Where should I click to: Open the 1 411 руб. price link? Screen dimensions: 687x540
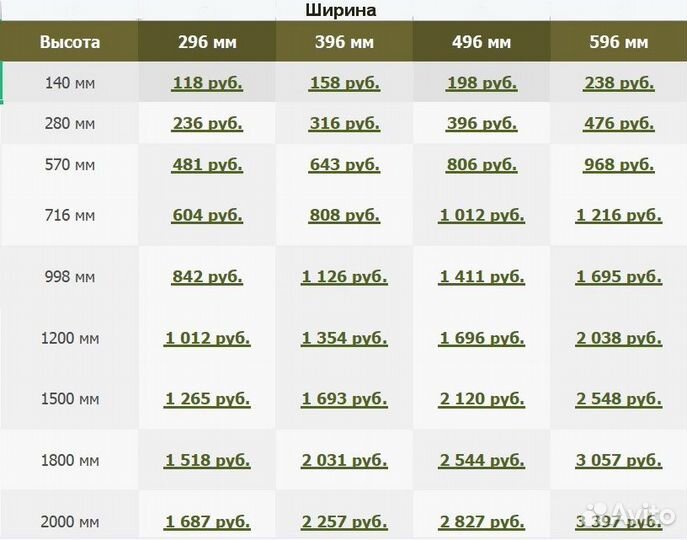click(481, 276)
